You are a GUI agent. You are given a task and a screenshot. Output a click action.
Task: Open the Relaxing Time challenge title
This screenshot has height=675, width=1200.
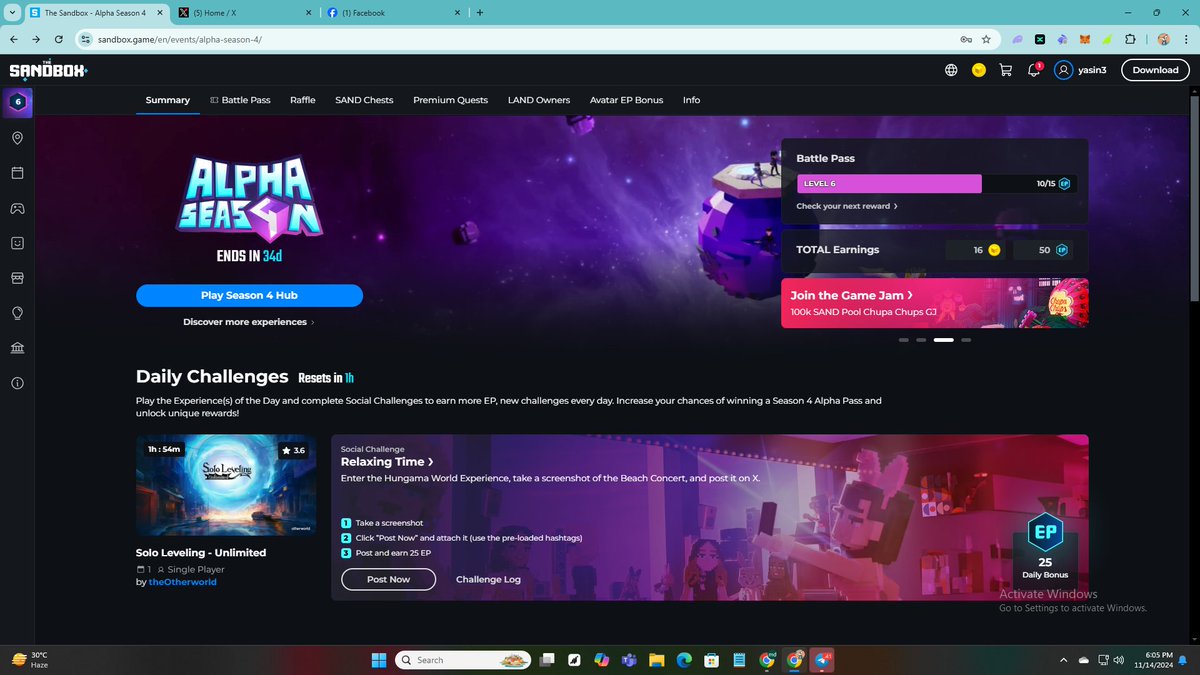387,462
